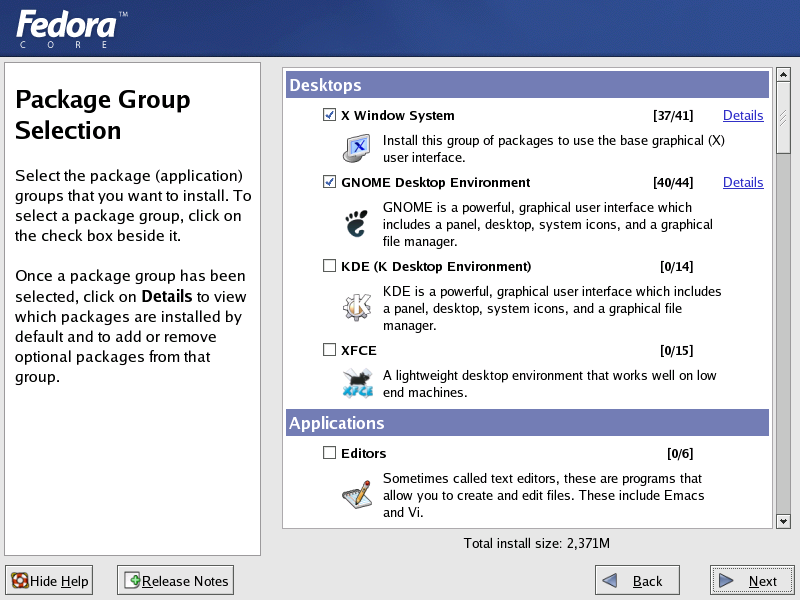Viewport: 800px width, 600px height.
Task: Tick the XFCE package group checkbox
Action: pyautogui.click(x=330, y=350)
